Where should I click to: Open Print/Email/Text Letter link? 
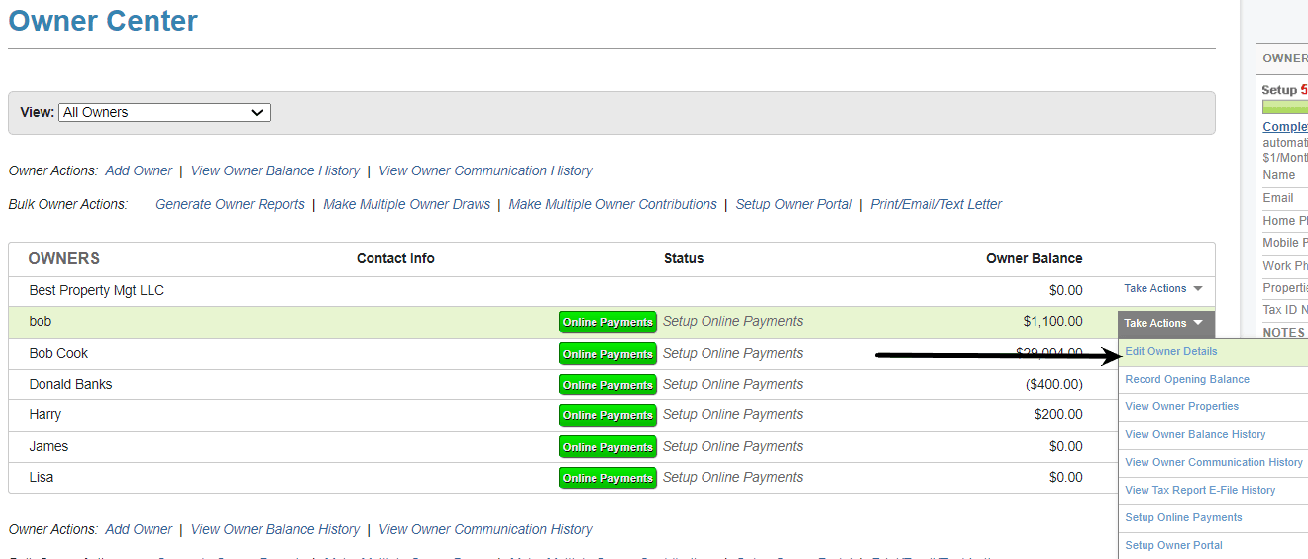[x=936, y=204]
